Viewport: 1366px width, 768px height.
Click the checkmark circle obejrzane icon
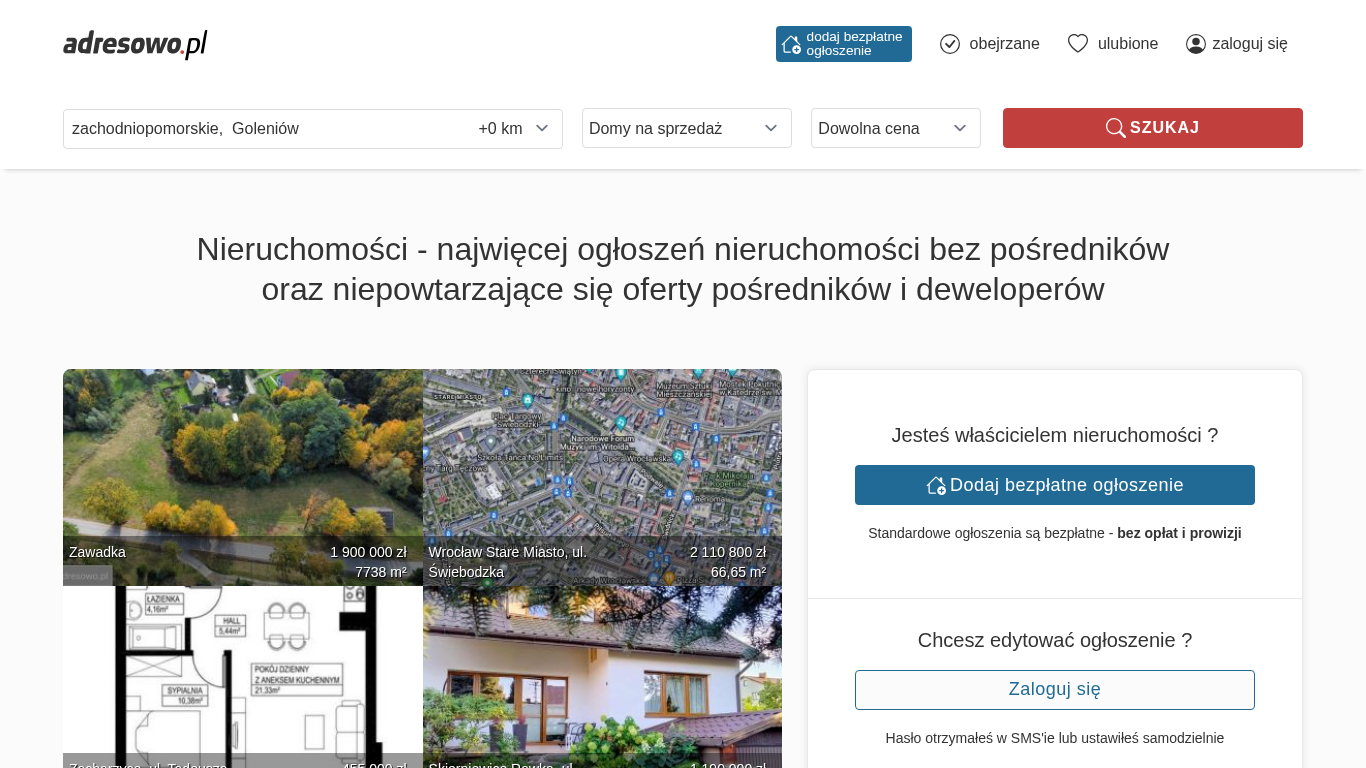point(950,44)
